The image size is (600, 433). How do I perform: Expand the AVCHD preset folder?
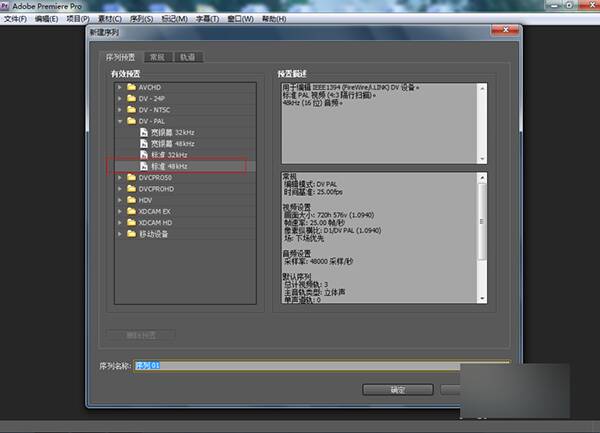(120, 88)
